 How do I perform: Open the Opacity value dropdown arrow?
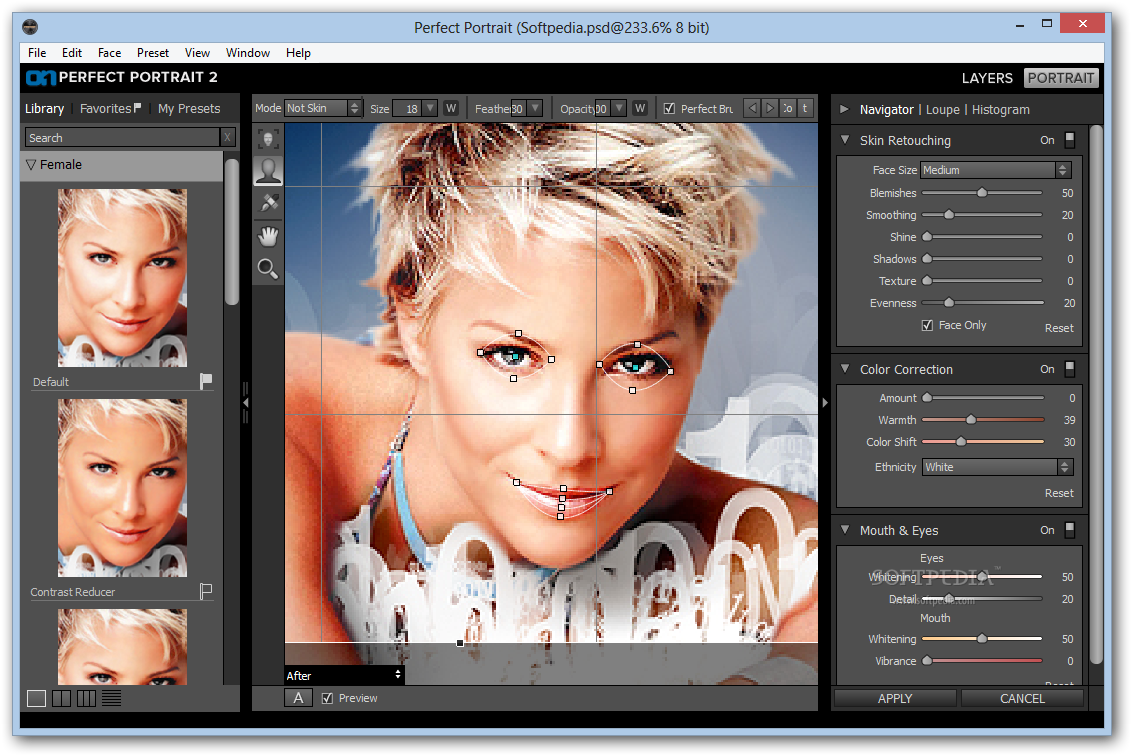click(619, 108)
